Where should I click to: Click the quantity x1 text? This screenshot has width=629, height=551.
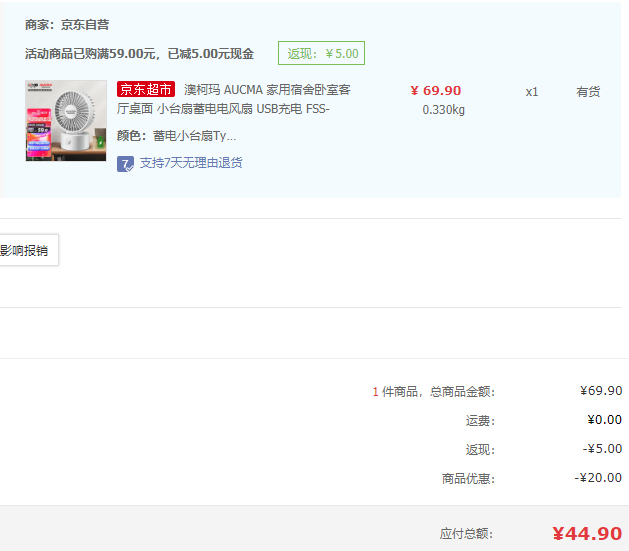click(532, 92)
